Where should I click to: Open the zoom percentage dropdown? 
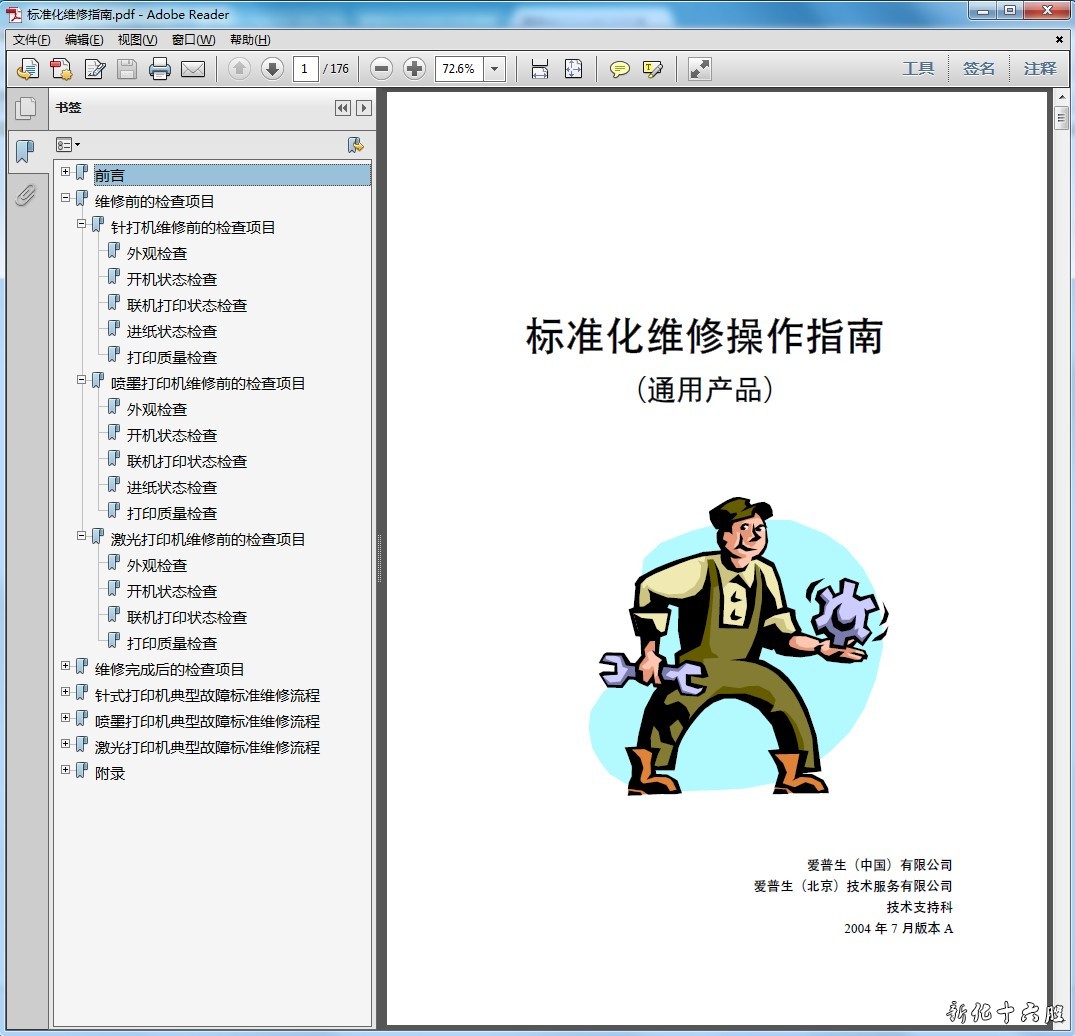(495, 69)
